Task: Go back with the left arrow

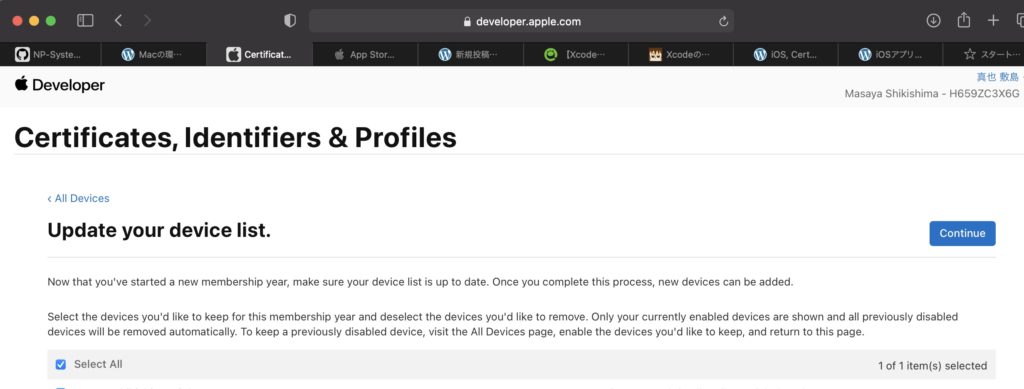Action: coord(118,21)
